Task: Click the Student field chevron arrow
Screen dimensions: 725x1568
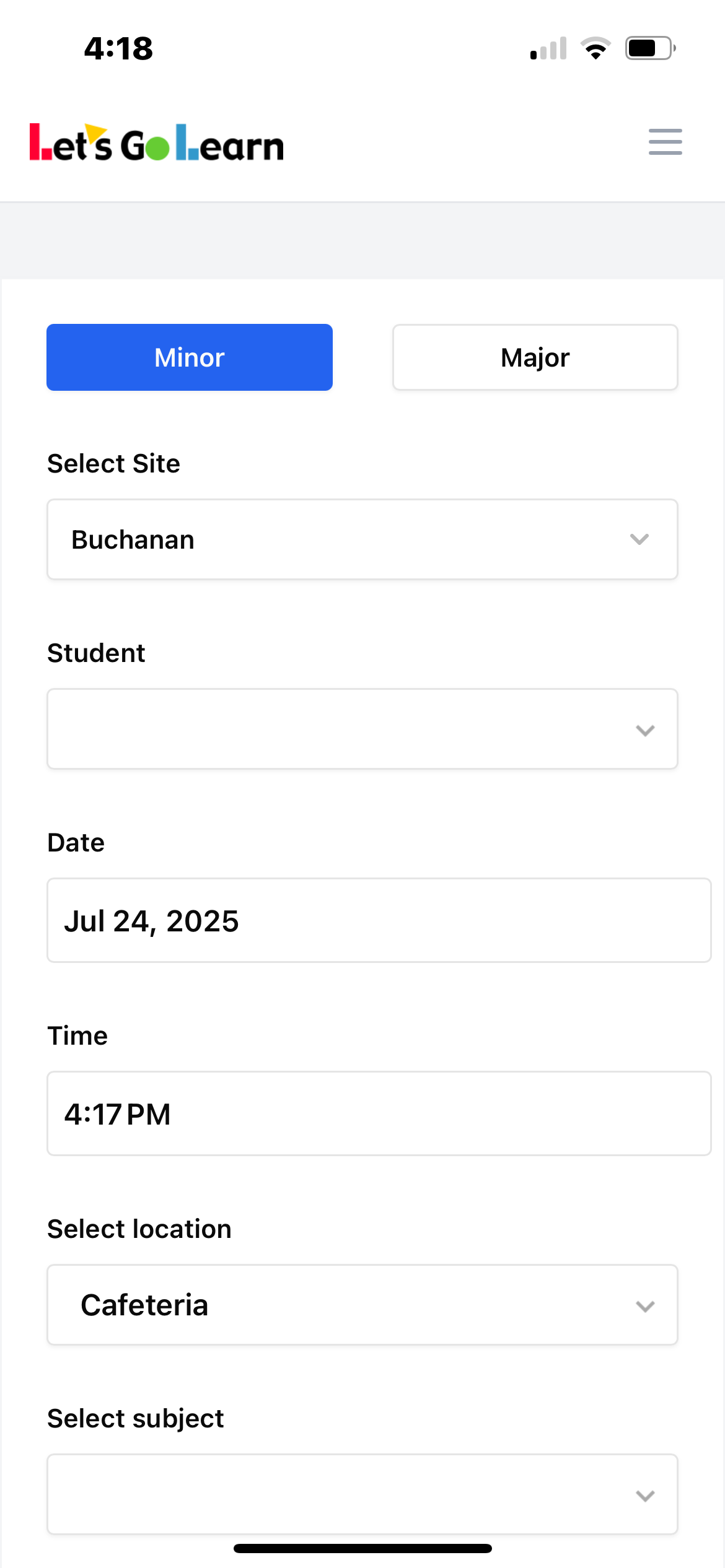Action: coord(645,730)
